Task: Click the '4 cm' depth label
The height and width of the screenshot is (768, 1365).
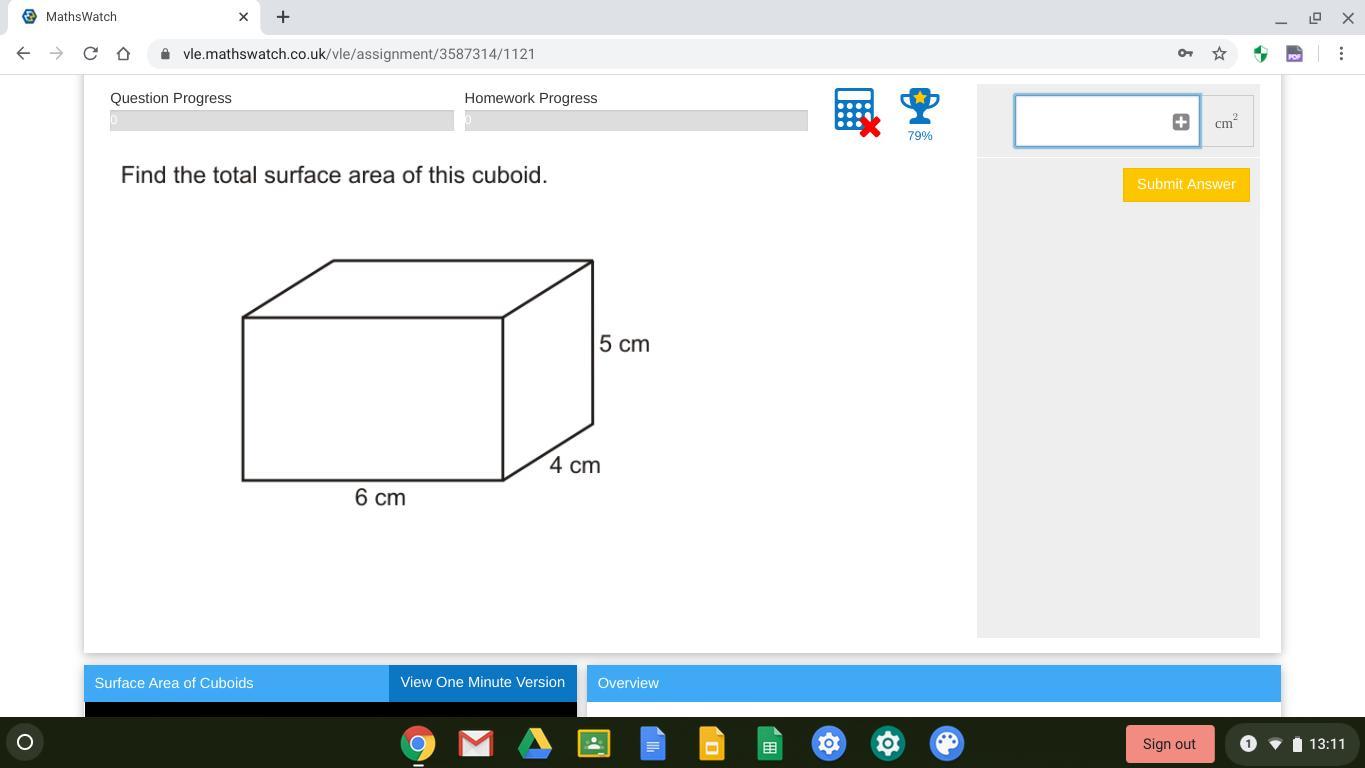Action: click(x=575, y=465)
